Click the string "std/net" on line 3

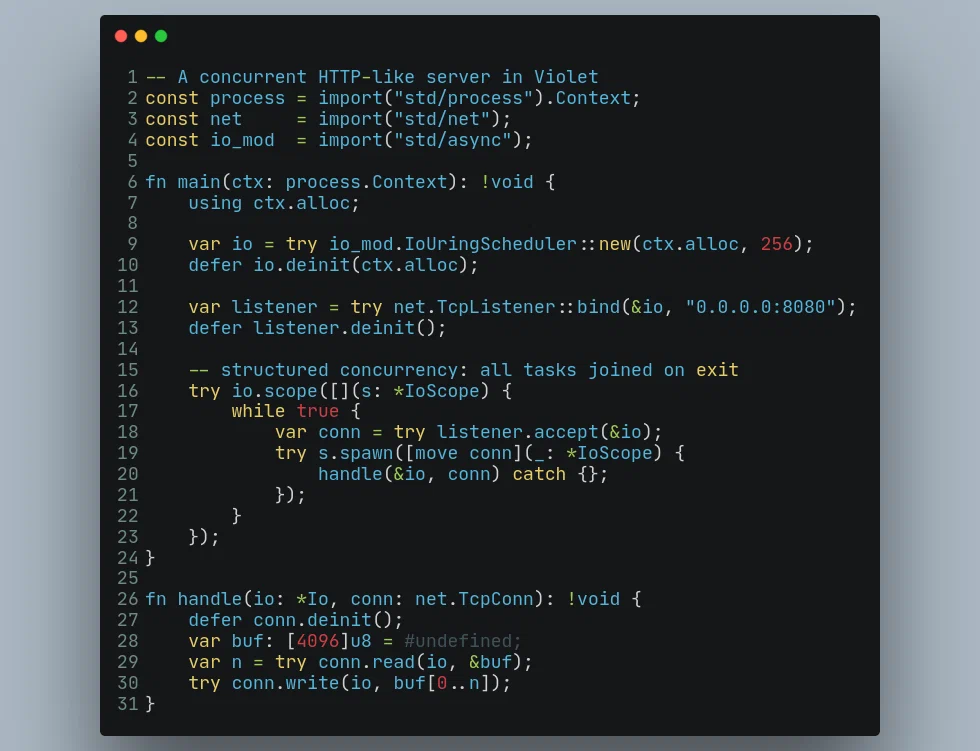point(442,119)
